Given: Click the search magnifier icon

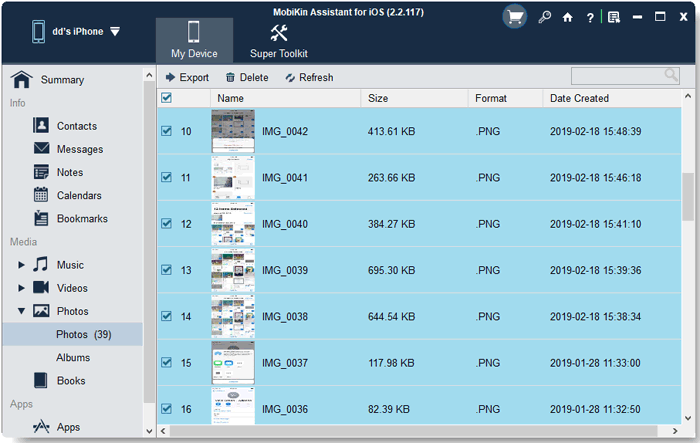Looking at the screenshot, I should (x=671, y=75).
